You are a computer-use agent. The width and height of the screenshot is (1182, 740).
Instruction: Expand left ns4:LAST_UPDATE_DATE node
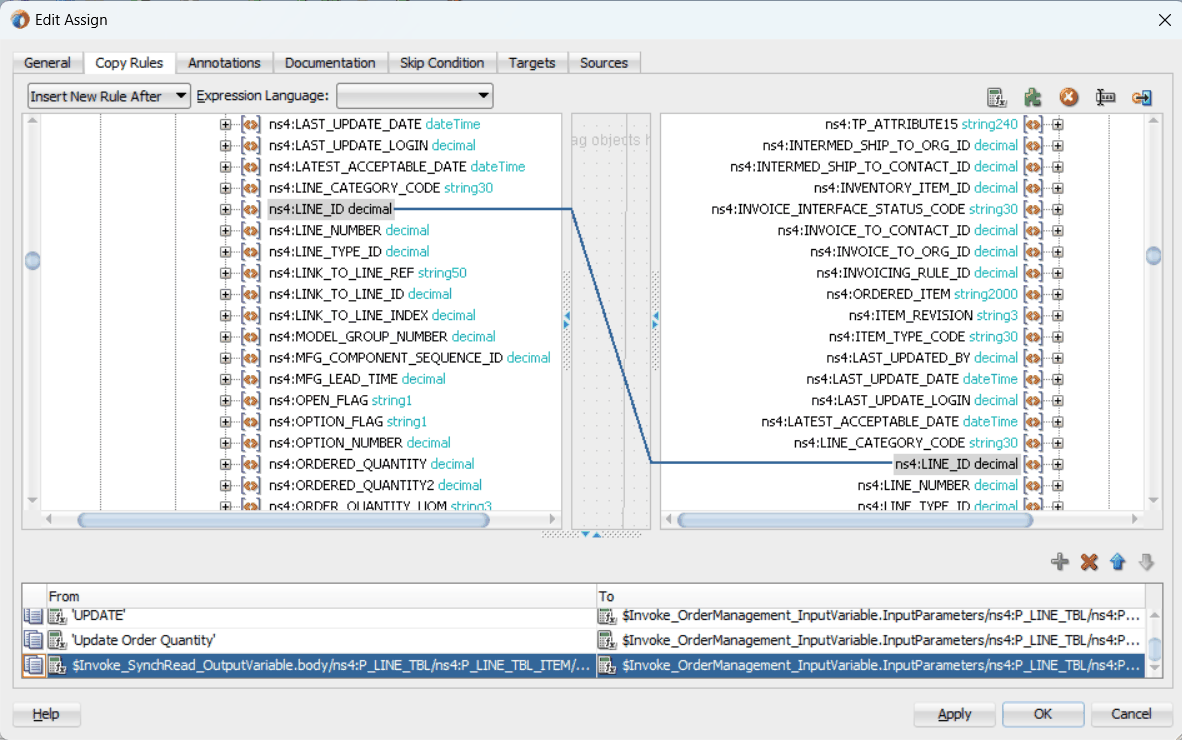tap(225, 124)
